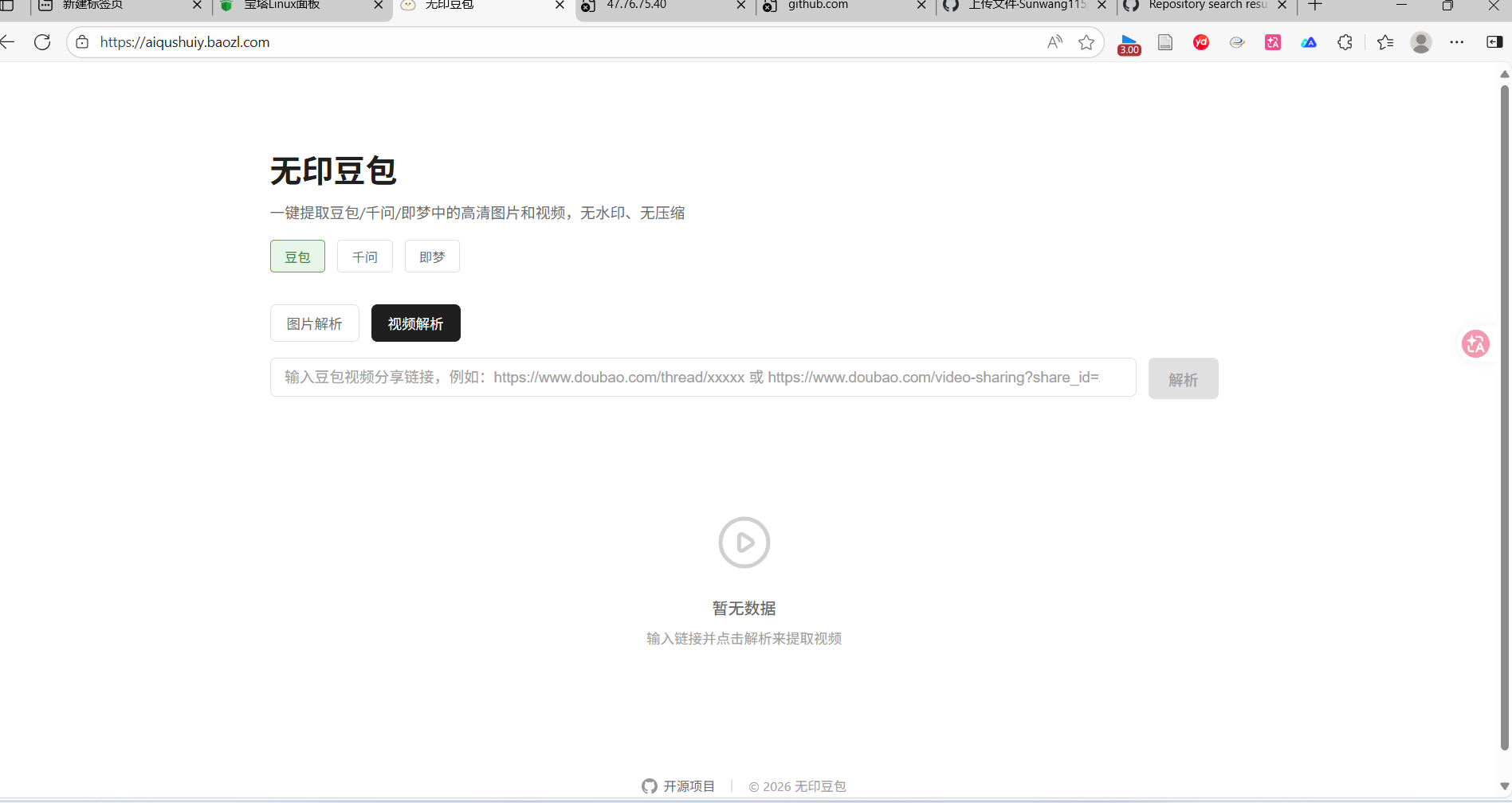1512x803 pixels.
Task: Open a new browser tab with plus
Action: click(x=1315, y=6)
